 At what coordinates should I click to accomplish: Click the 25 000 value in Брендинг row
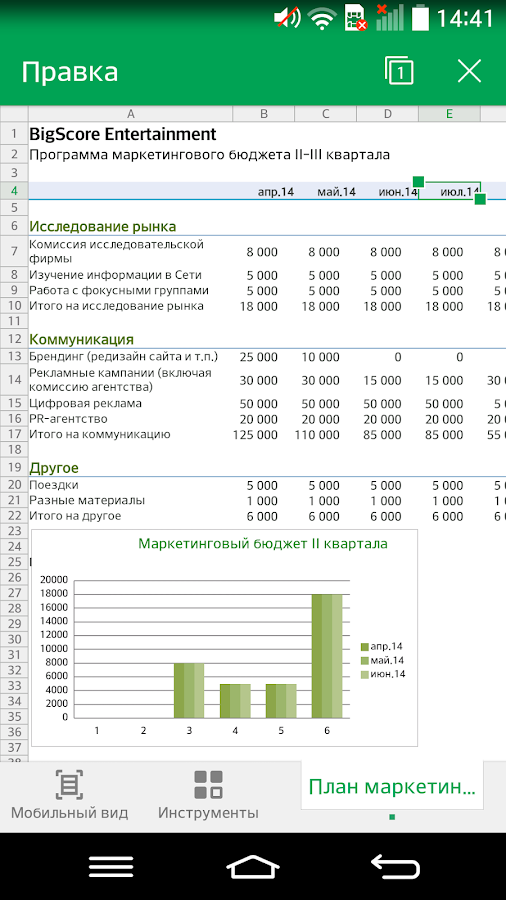(x=259, y=357)
